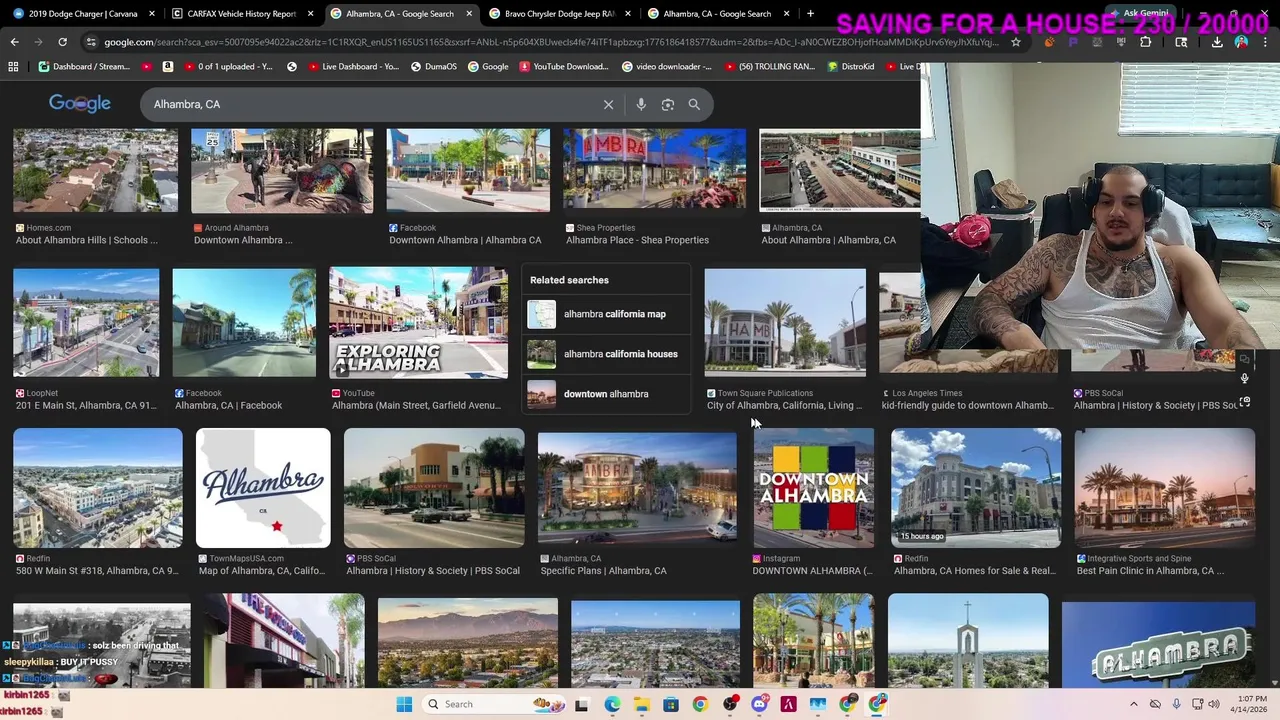Open the Live Dashboard - Yo bookmark

352,66
